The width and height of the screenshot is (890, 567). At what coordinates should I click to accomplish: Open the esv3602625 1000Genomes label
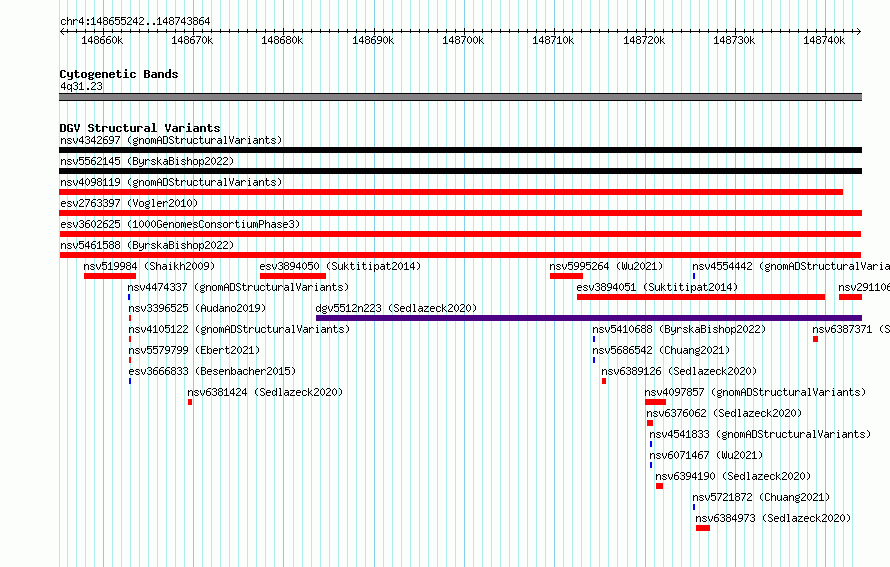tap(180, 224)
